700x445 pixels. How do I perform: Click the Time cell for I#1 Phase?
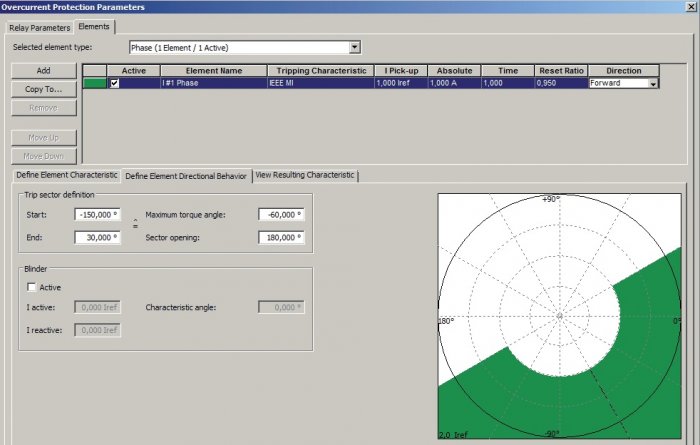pos(508,83)
